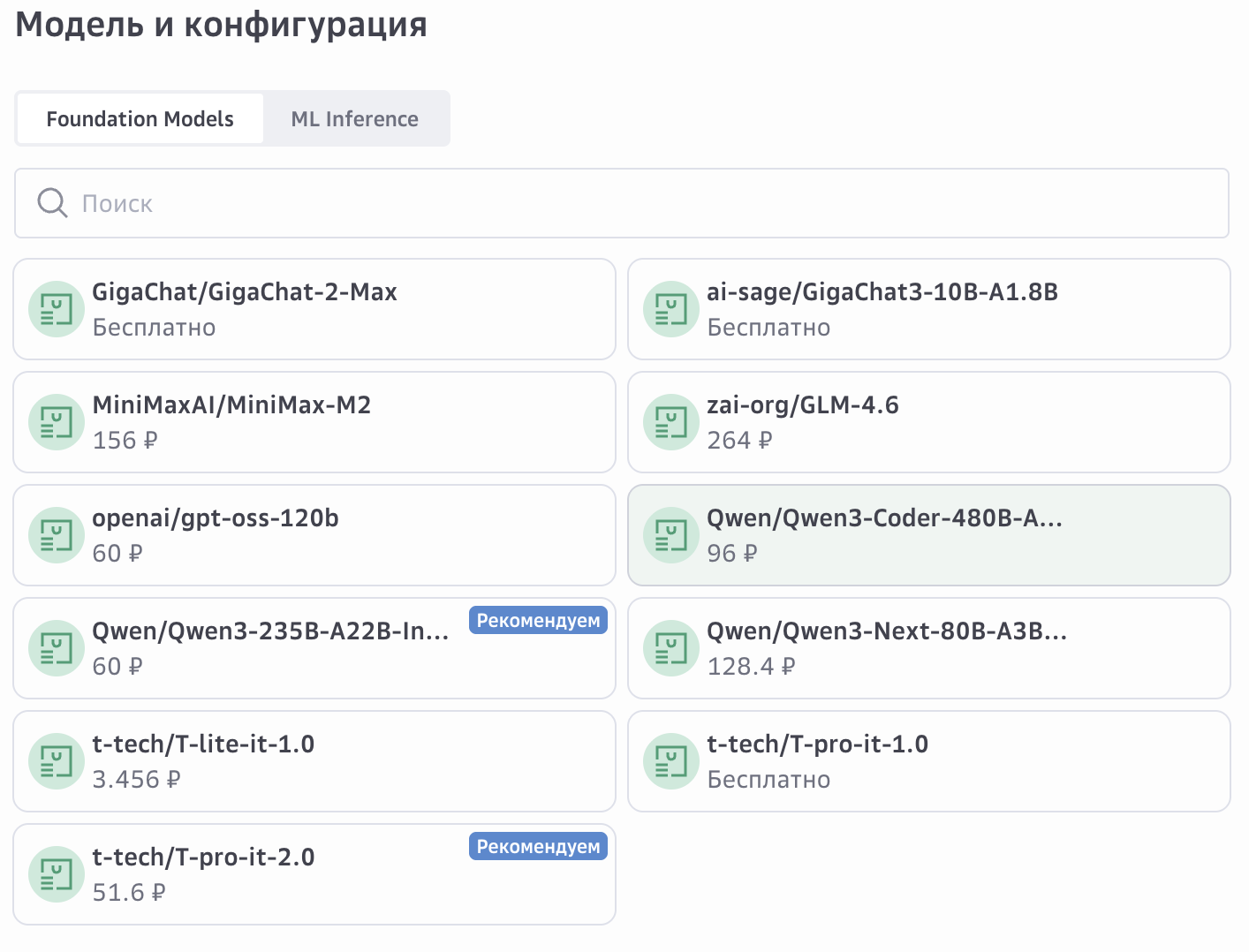The height and width of the screenshot is (952, 1249).
Task: Select the Foundation Models tab
Action: 140,119
